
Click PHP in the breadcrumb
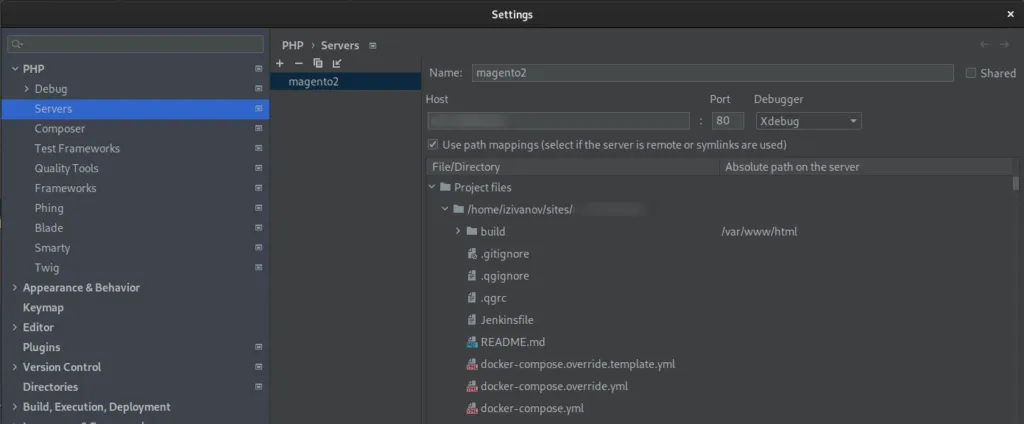click(293, 46)
